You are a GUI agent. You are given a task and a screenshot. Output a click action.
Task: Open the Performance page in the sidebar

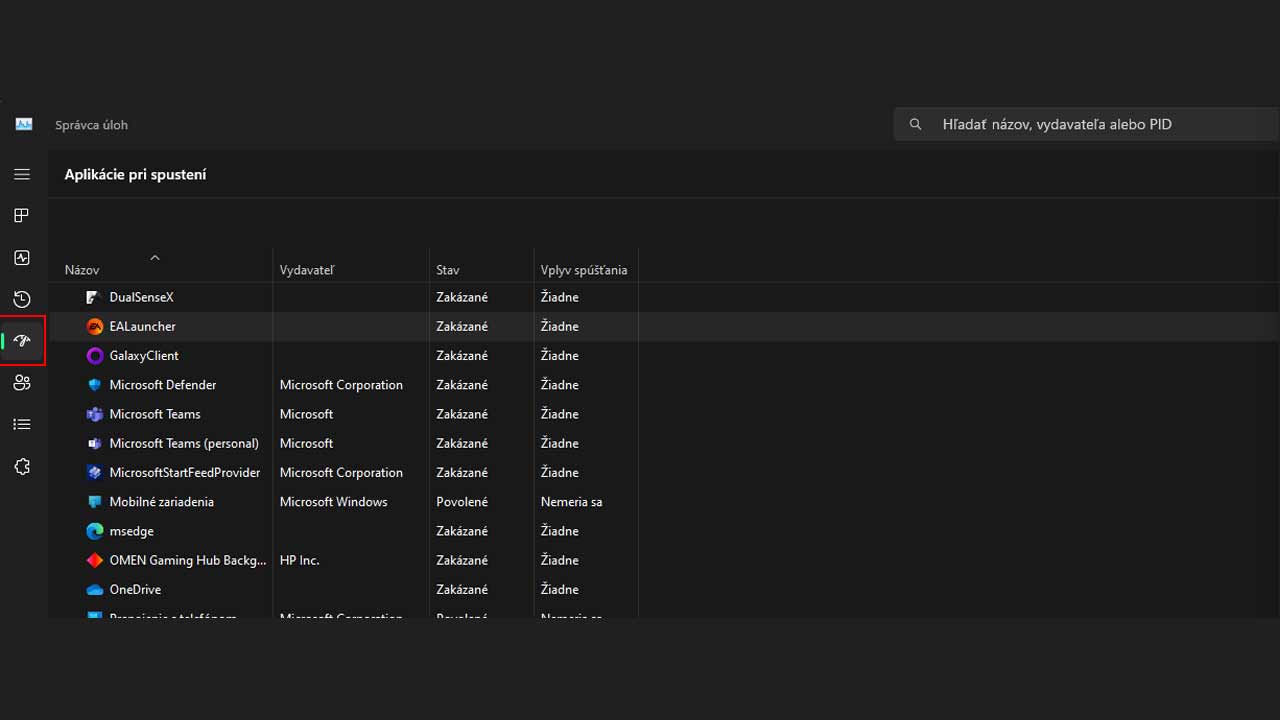[x=22, y=258]
